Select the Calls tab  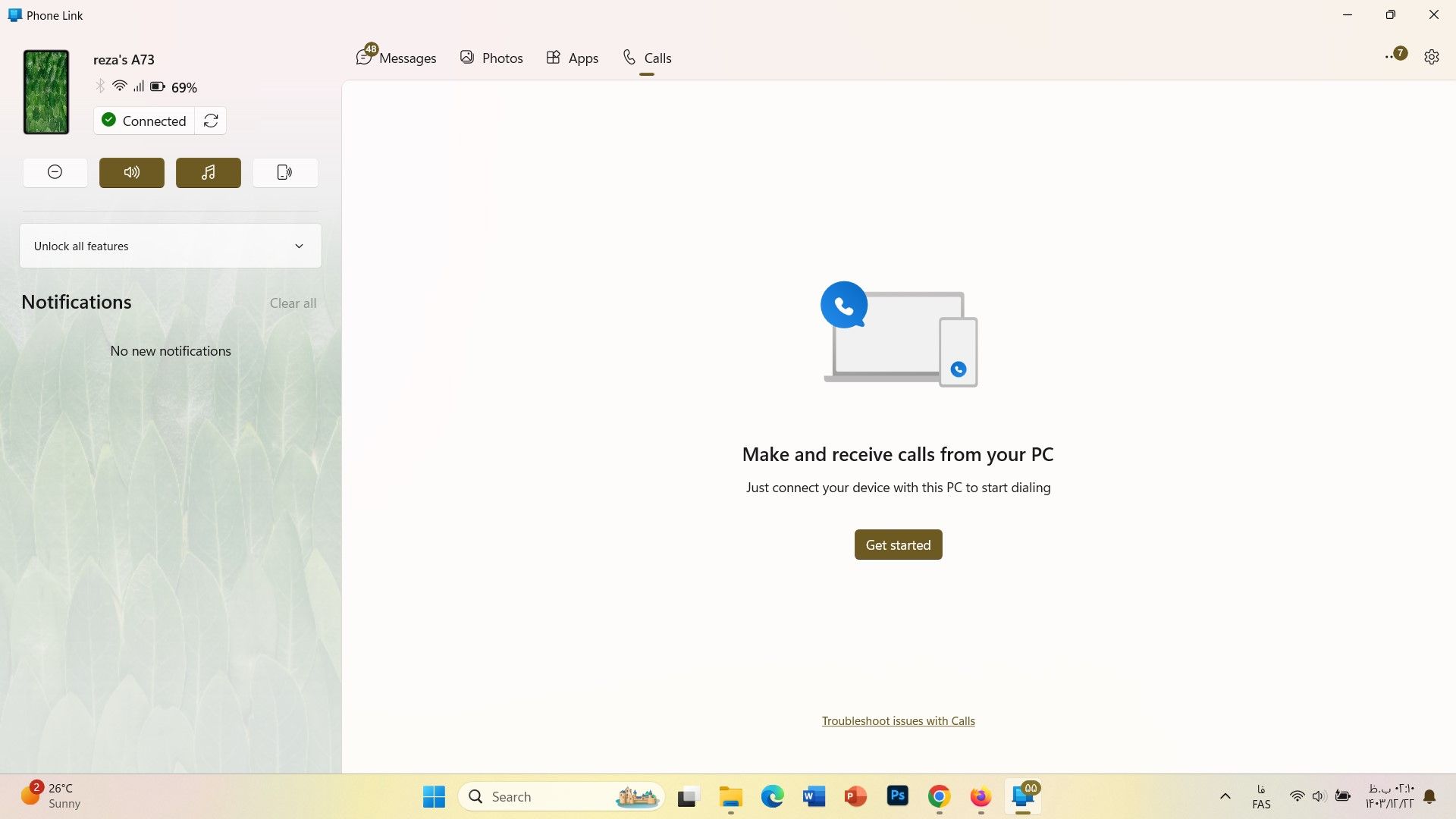pyautogui.click(x=647, y=58)
